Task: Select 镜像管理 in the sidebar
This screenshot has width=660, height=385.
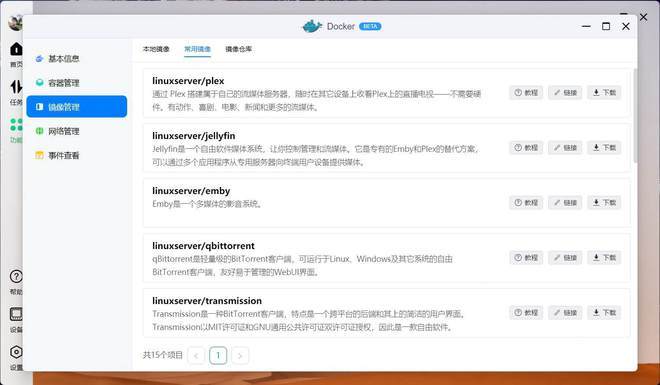Action: 77,107
